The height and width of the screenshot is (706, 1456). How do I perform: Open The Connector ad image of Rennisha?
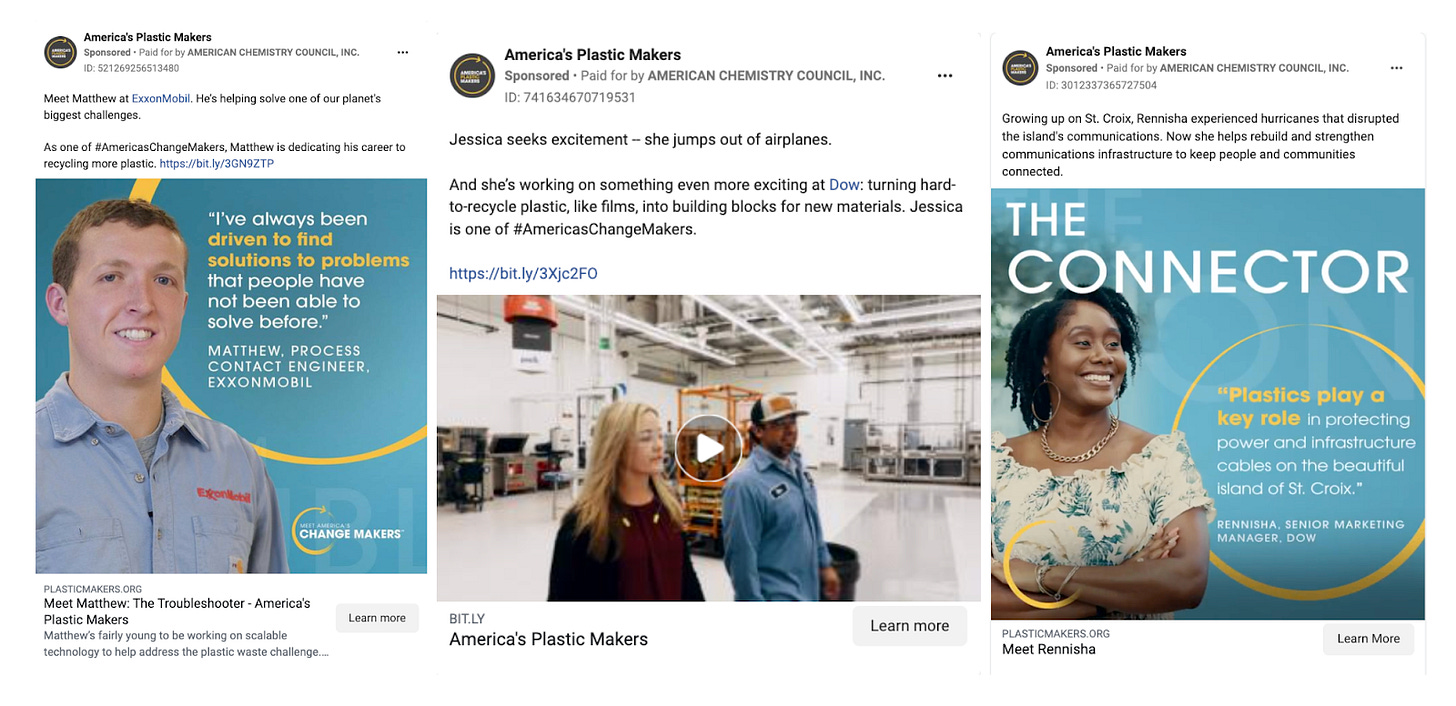coord(1207,404)
